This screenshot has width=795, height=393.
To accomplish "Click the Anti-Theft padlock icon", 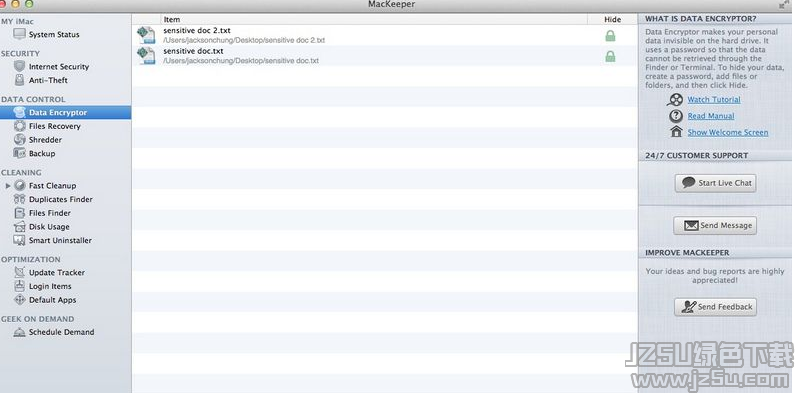I will [x=19, y=80].
